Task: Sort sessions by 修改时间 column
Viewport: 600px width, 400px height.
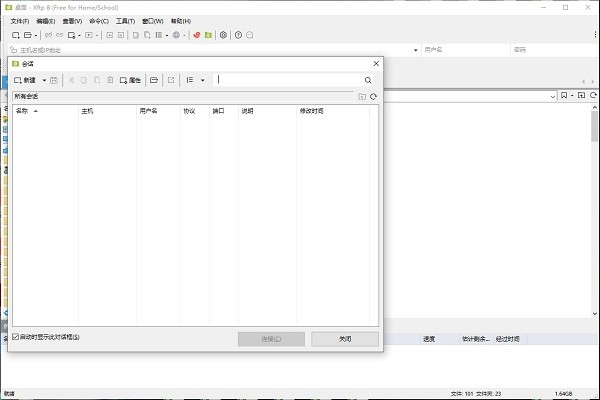Action: pos(312,111)
